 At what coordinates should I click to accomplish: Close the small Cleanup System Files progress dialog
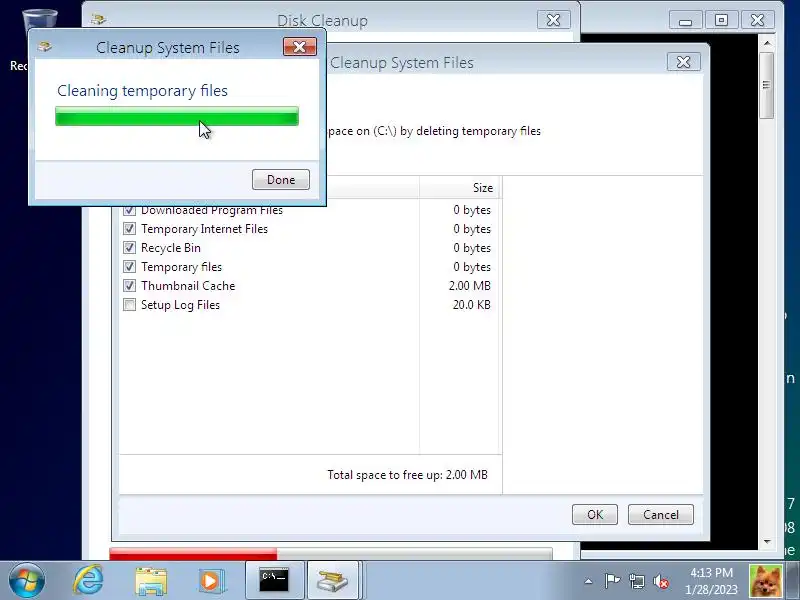coord(300,47)
